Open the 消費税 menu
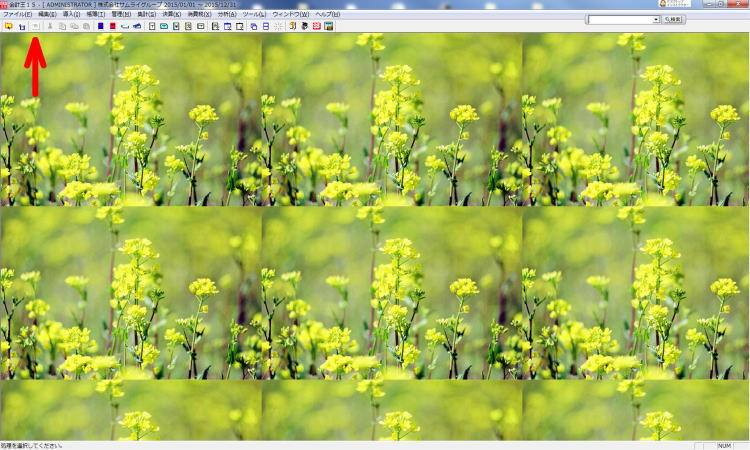750x450 pixels. 200,15
